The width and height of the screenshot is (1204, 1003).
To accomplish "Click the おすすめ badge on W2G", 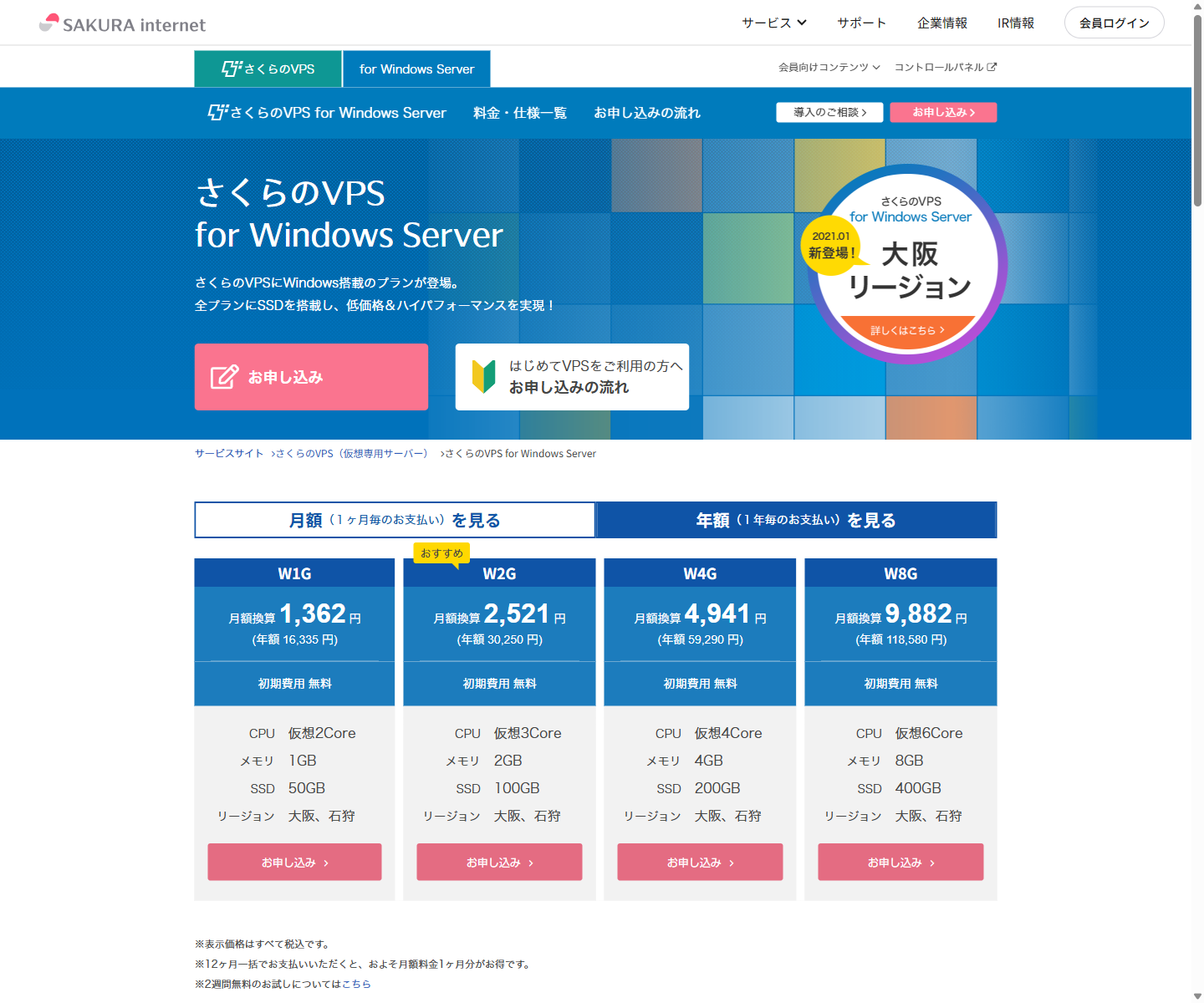I will point(441,553).
